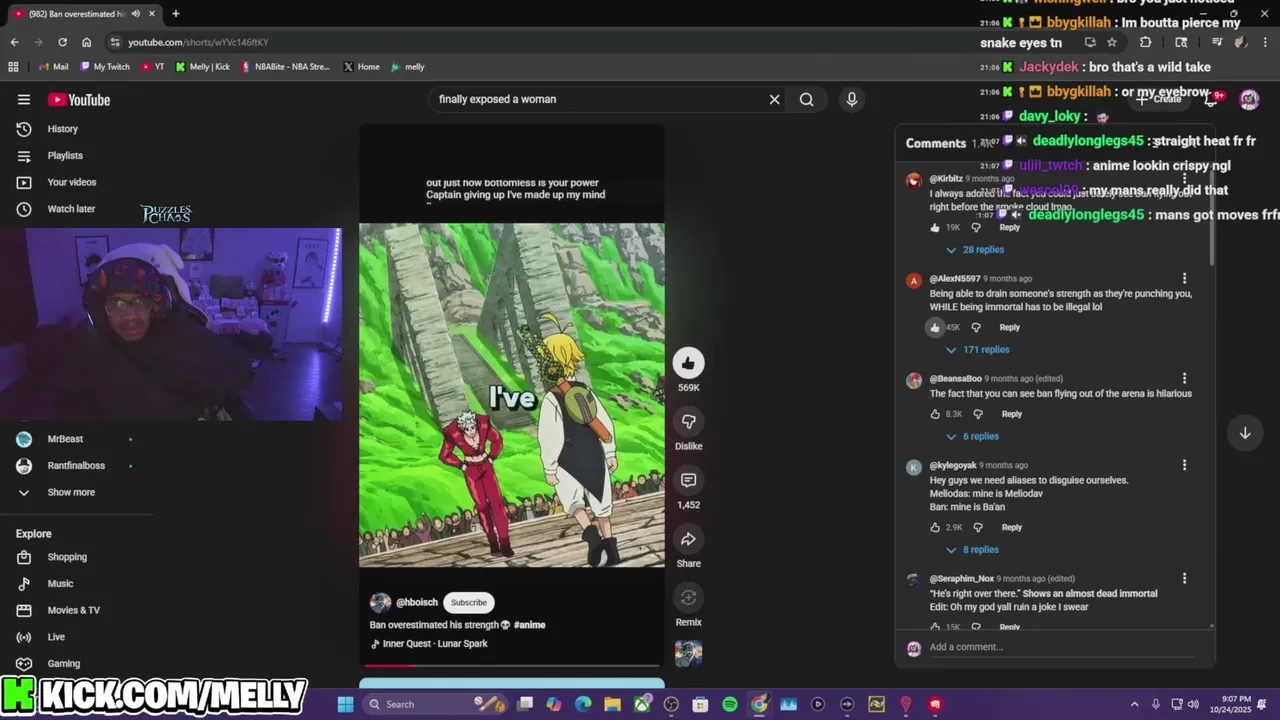
Task: Like the BeansaBoo comment
Action: click(935, 414)
